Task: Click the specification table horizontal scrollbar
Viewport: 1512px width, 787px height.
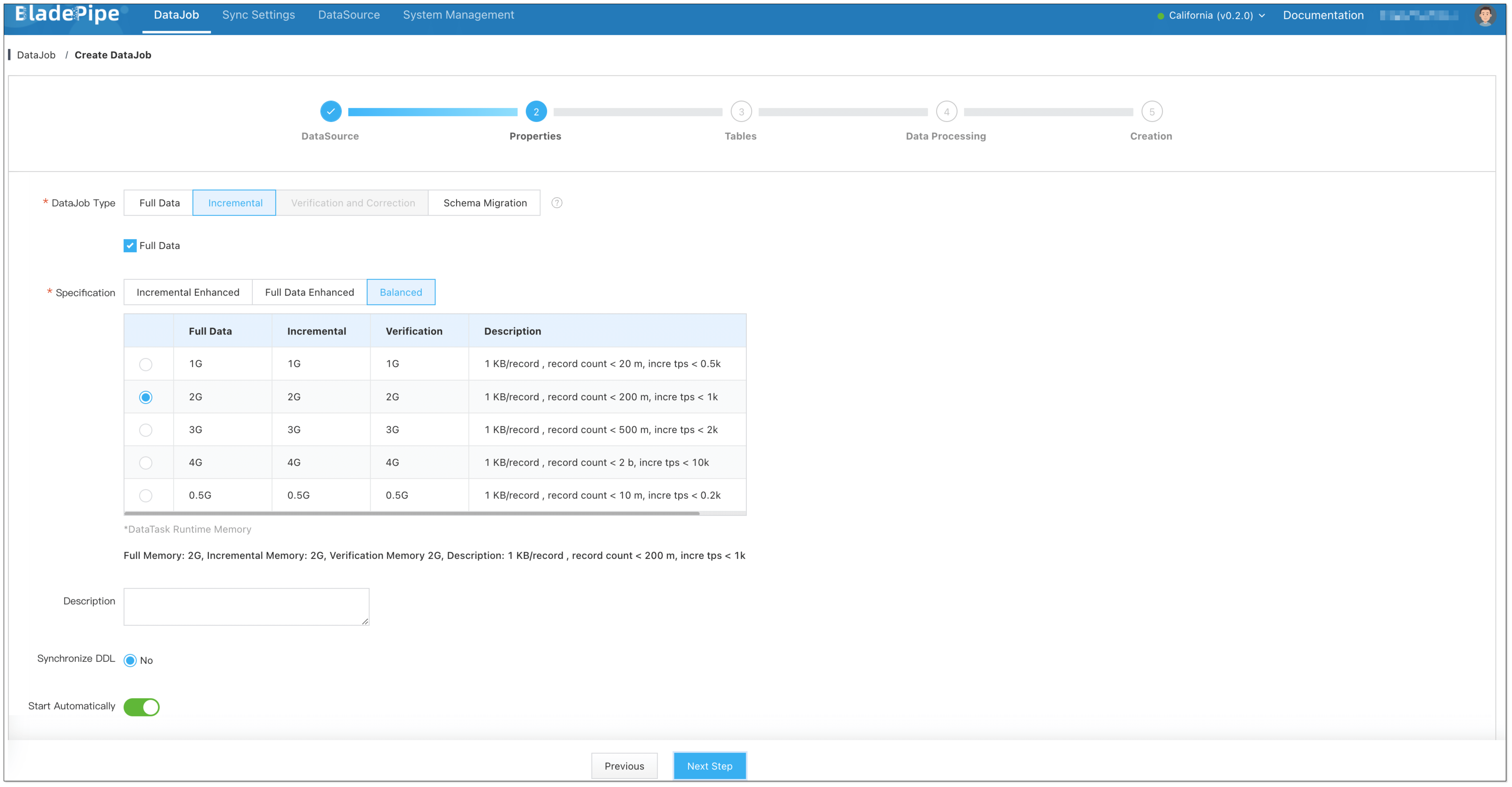Action: (x=411, y=514)
